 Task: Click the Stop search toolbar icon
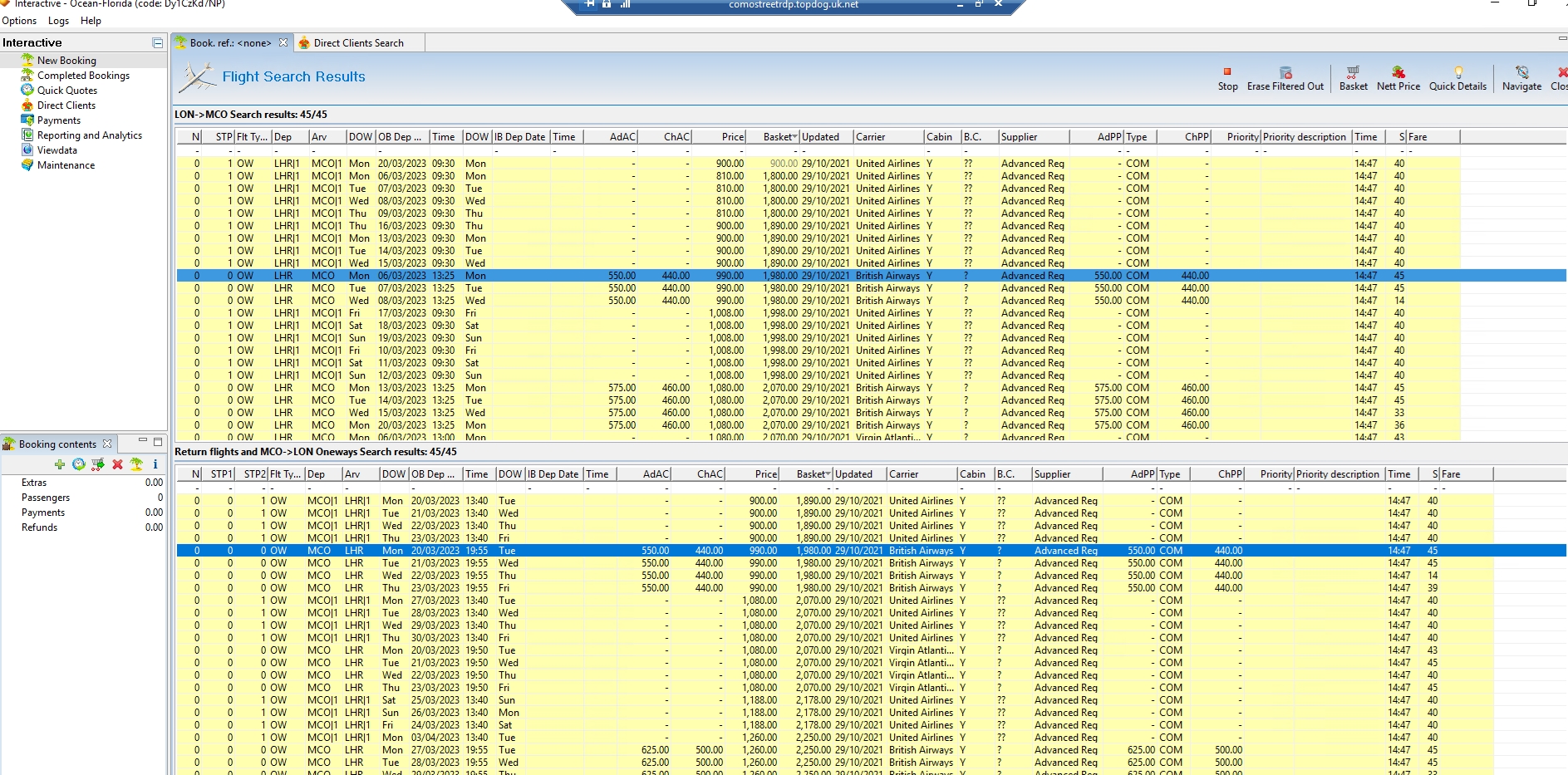click(x=1227, y=72)
